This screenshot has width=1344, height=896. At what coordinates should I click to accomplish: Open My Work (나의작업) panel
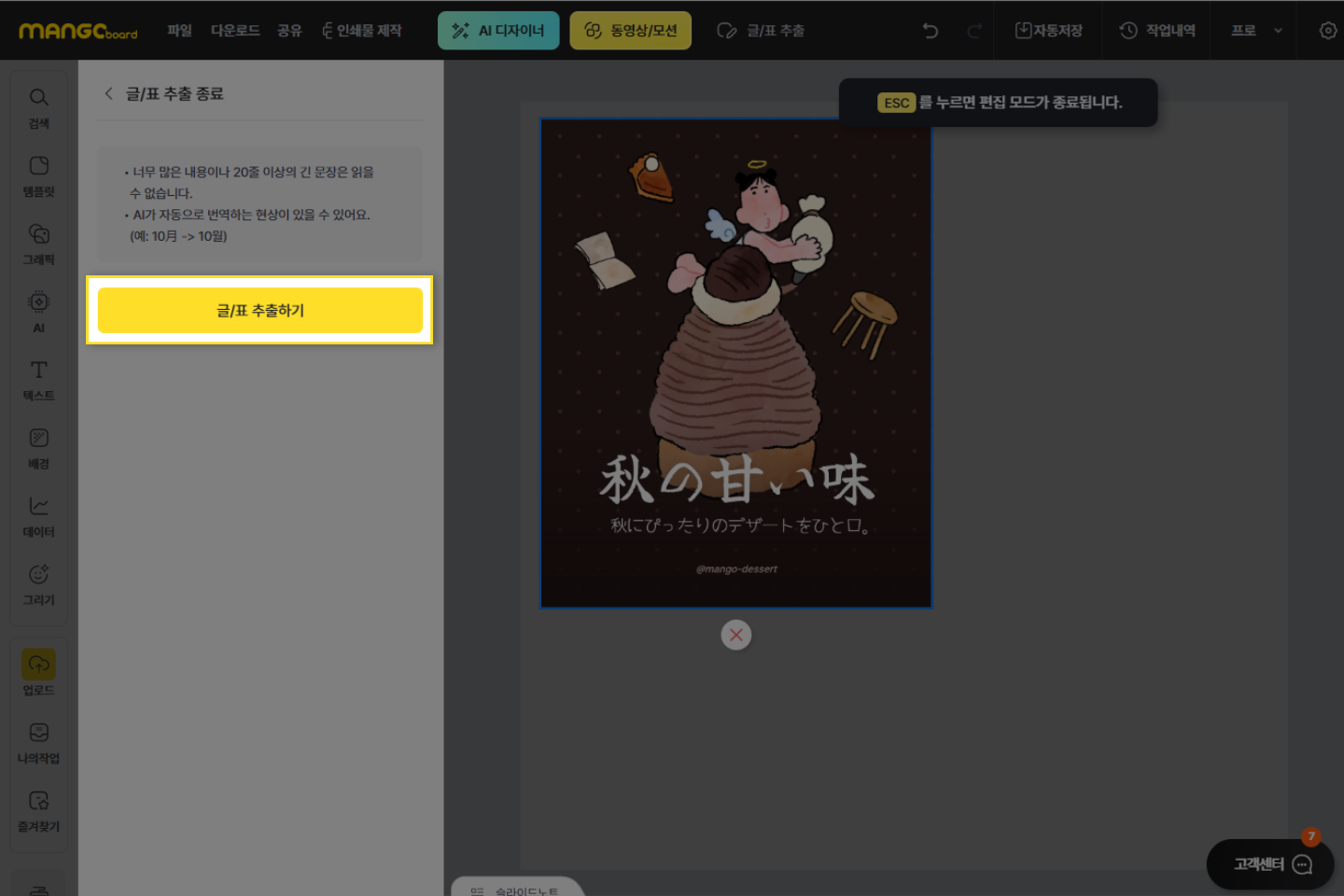[38, 741]
